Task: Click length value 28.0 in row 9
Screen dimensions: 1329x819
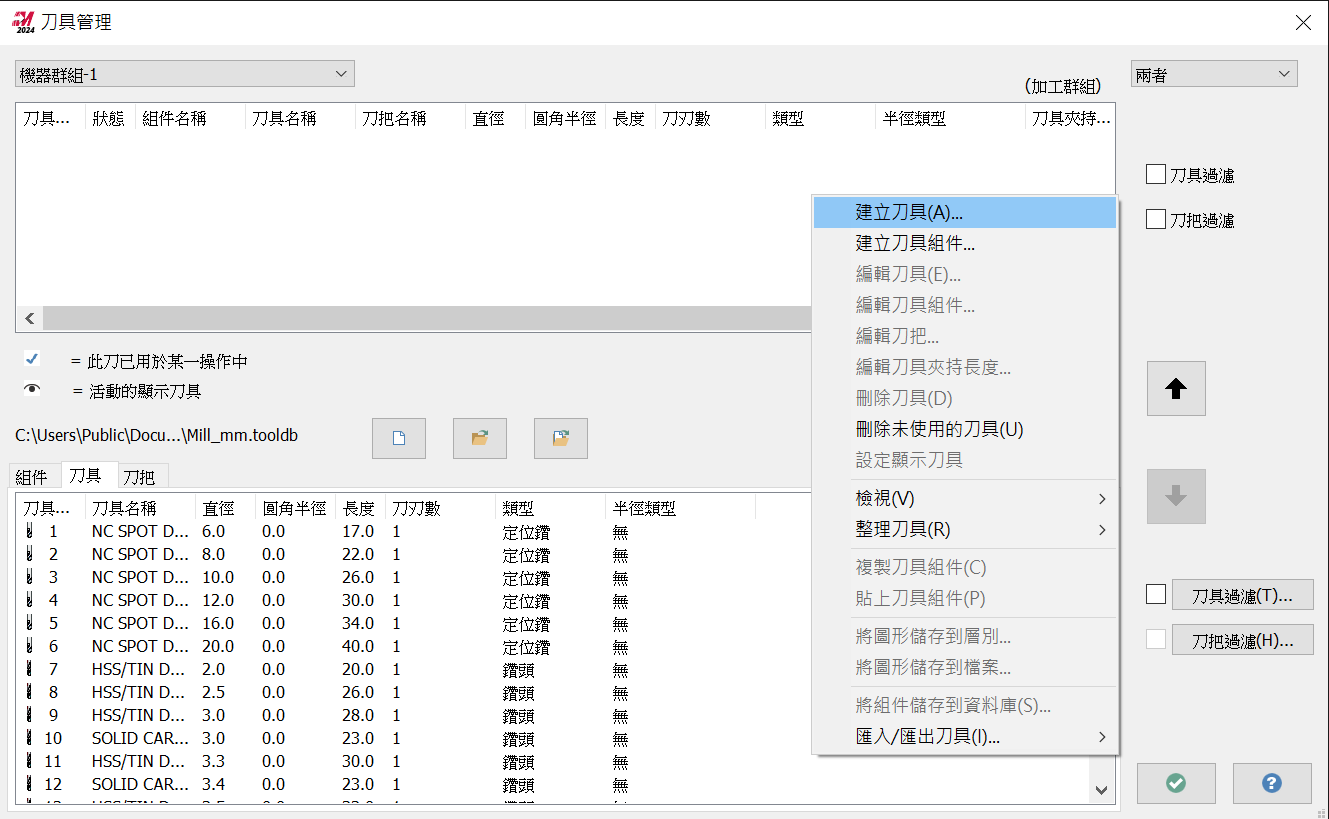Action: (x=358, y=716)
